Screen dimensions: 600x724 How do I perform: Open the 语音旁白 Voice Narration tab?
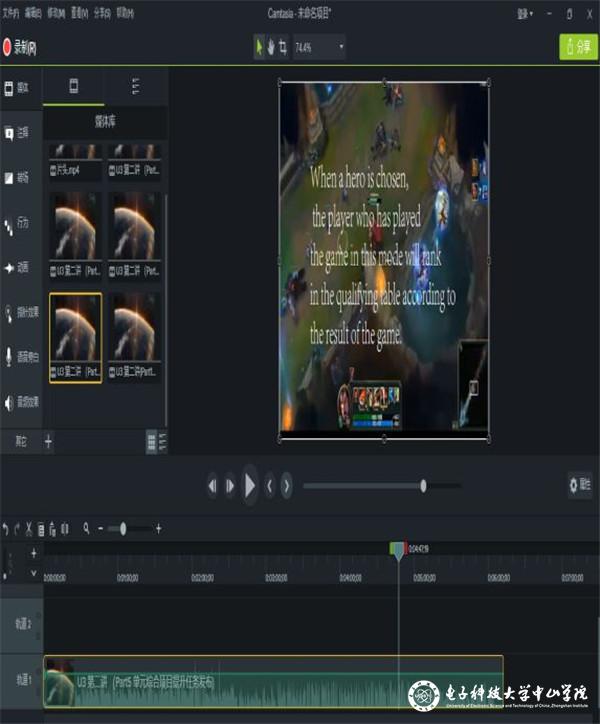coord(21,357)
